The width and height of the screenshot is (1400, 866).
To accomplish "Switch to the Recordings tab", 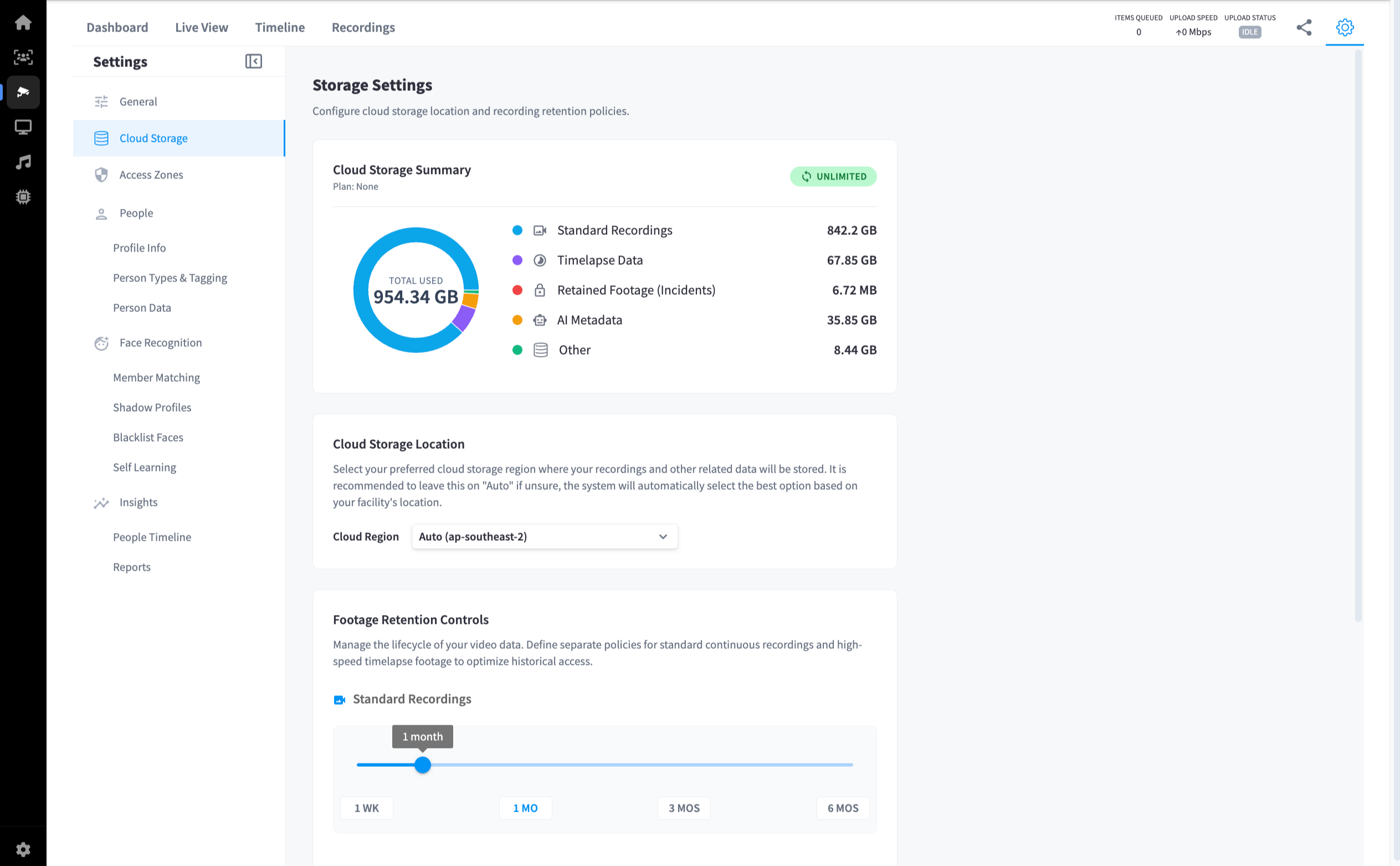I will point(363,28).
